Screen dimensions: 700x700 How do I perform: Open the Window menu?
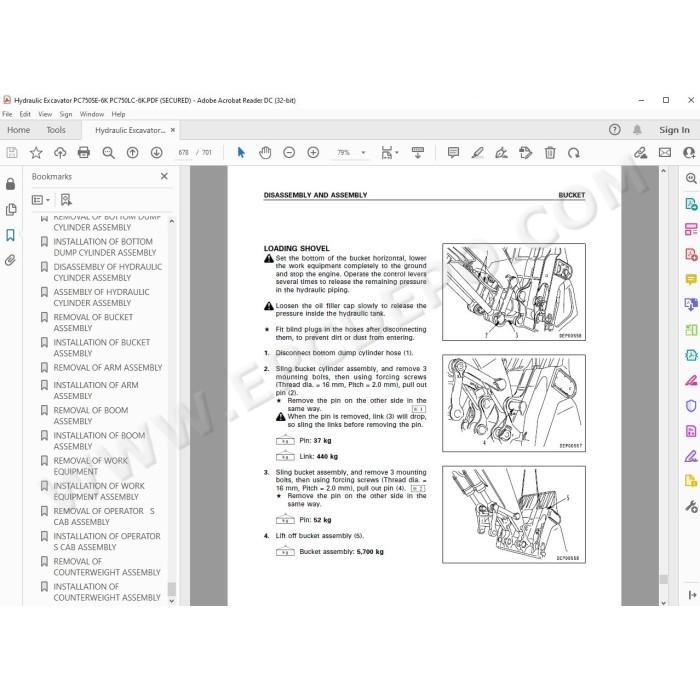click(92, 114)
